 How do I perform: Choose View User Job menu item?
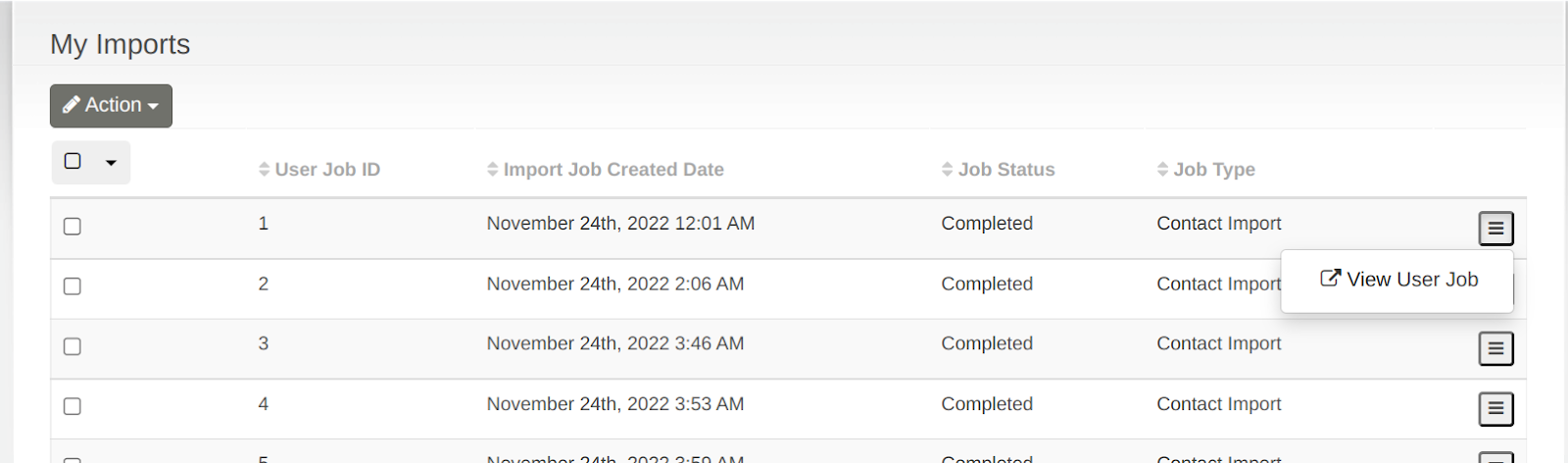pos(1411,280)
